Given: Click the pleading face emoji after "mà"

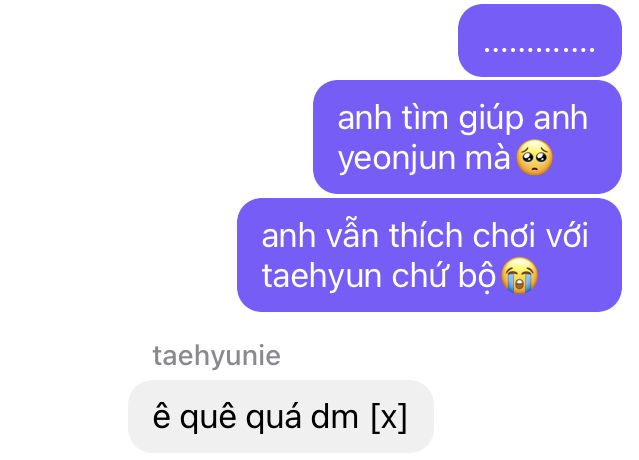Looking at the screenshot, I should tap(534, 158).
